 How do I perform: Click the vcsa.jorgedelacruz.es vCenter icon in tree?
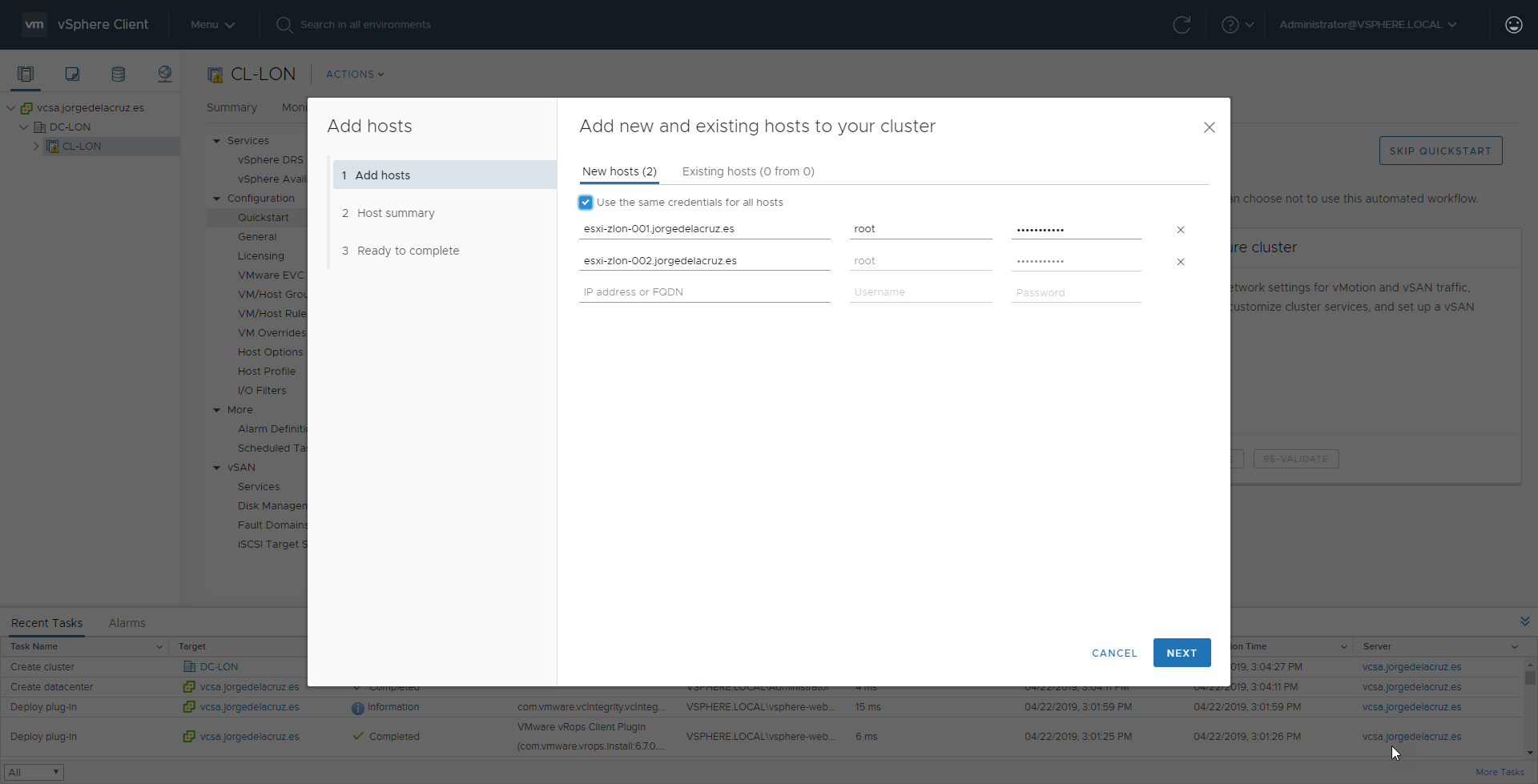(x=26, y=108)
